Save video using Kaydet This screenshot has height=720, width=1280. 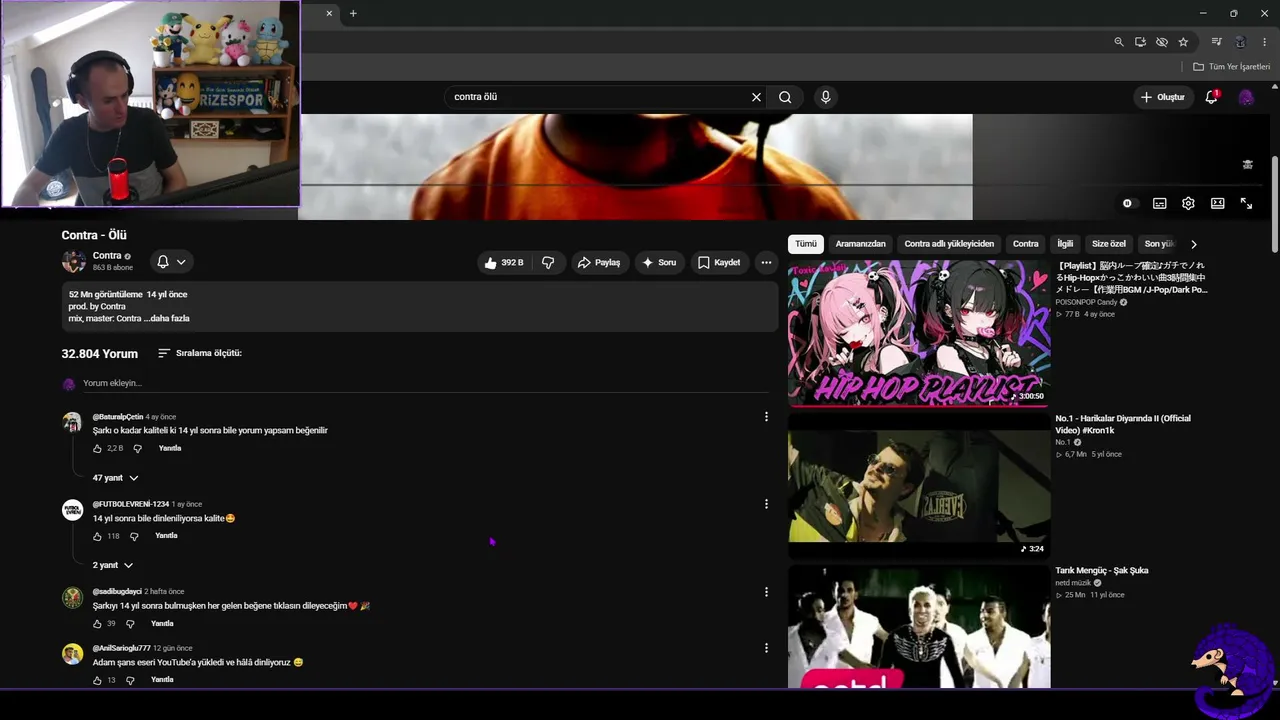(719, 263)
